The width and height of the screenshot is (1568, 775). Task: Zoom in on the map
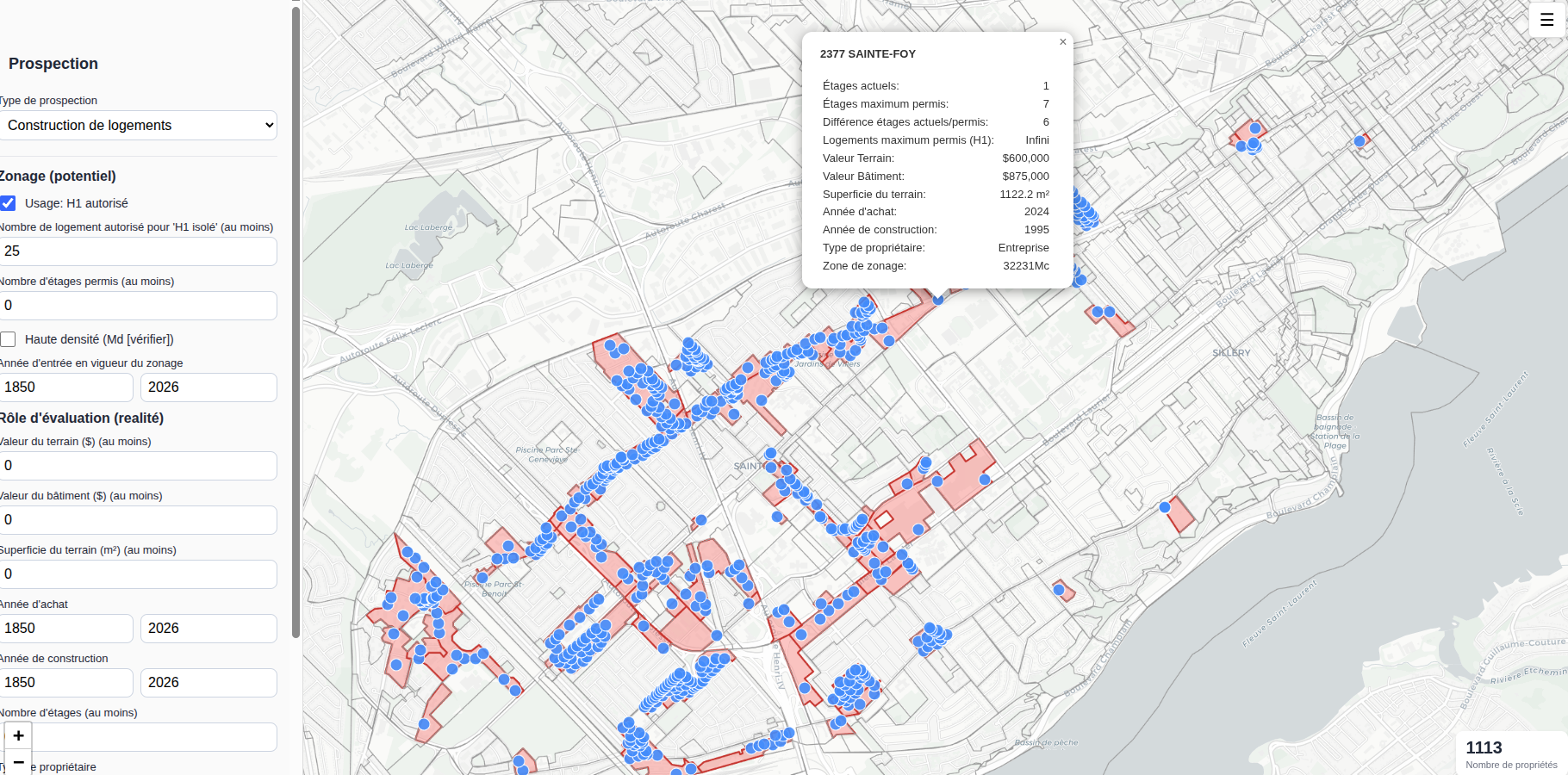point(18,735)
